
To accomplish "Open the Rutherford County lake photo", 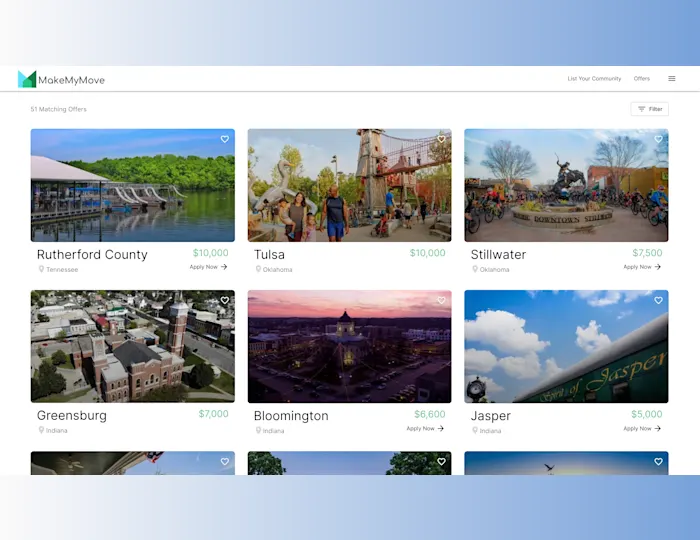I will coord(133,185).
